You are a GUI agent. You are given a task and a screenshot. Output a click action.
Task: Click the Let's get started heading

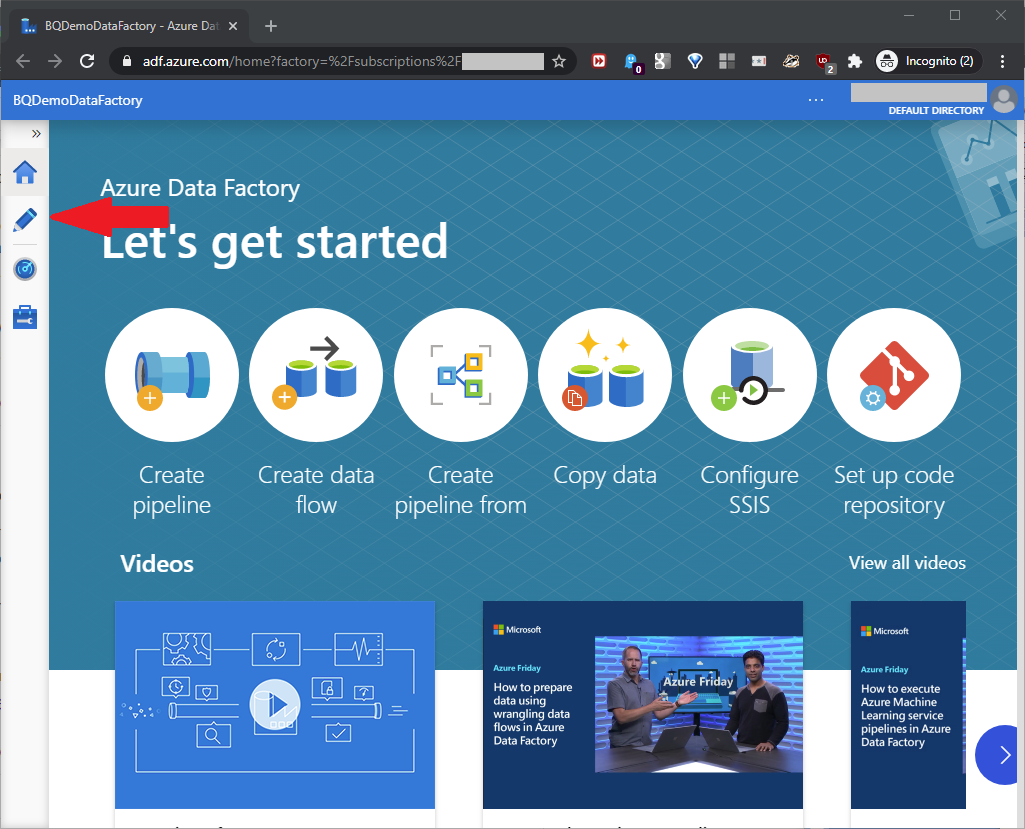click(x=275, y=241)
